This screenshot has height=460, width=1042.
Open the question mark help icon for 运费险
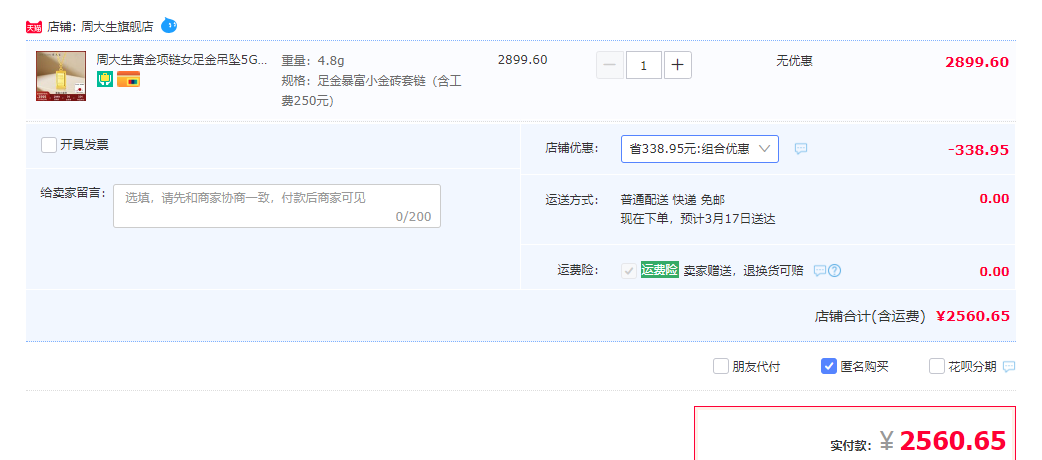click(x=835, y=271)
